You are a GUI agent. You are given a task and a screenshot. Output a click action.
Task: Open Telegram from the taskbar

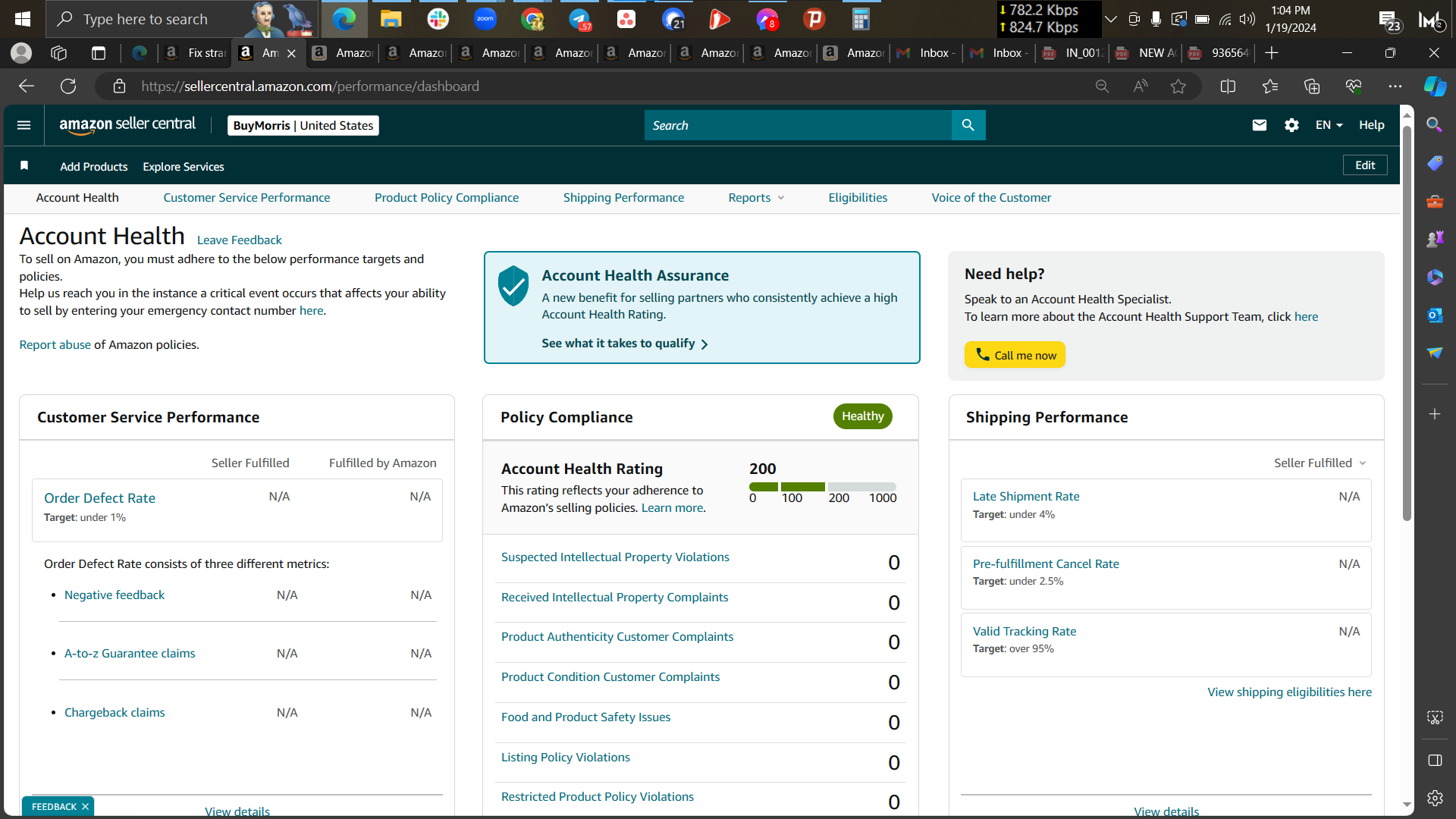580,19
